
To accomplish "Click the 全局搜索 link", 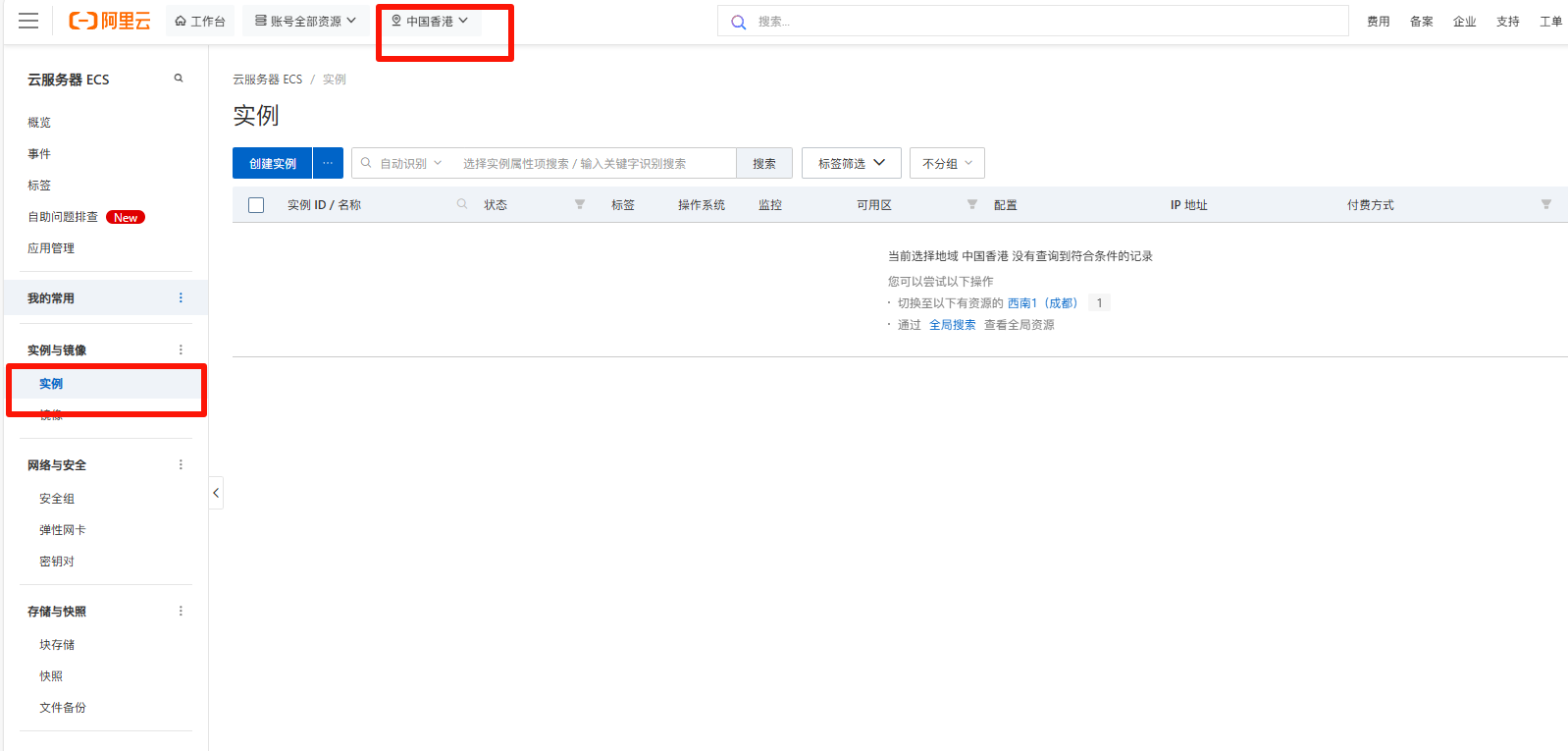I will [953, 325].
